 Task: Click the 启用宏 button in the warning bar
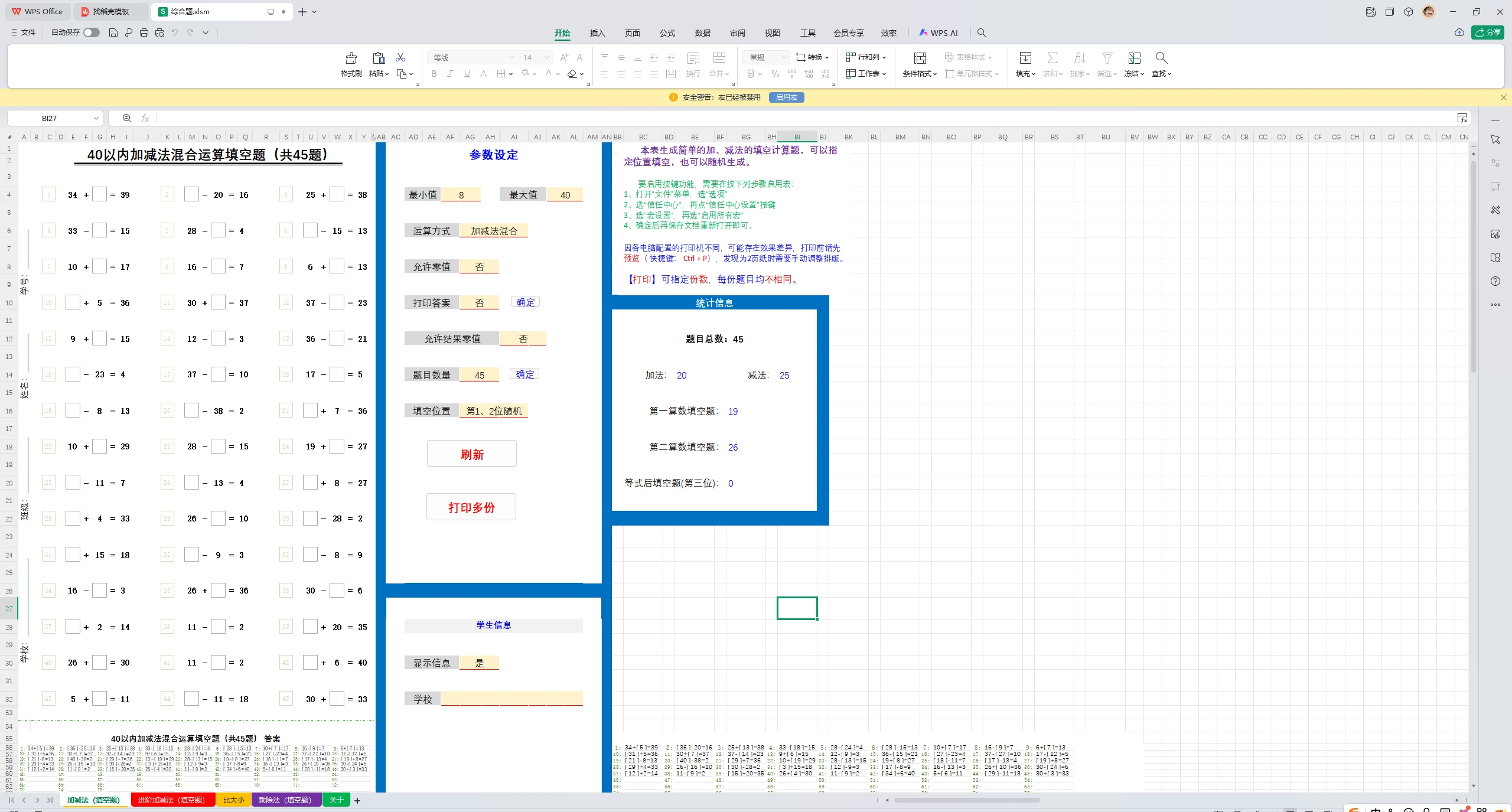pyautogui.click(x=786, y=97)
